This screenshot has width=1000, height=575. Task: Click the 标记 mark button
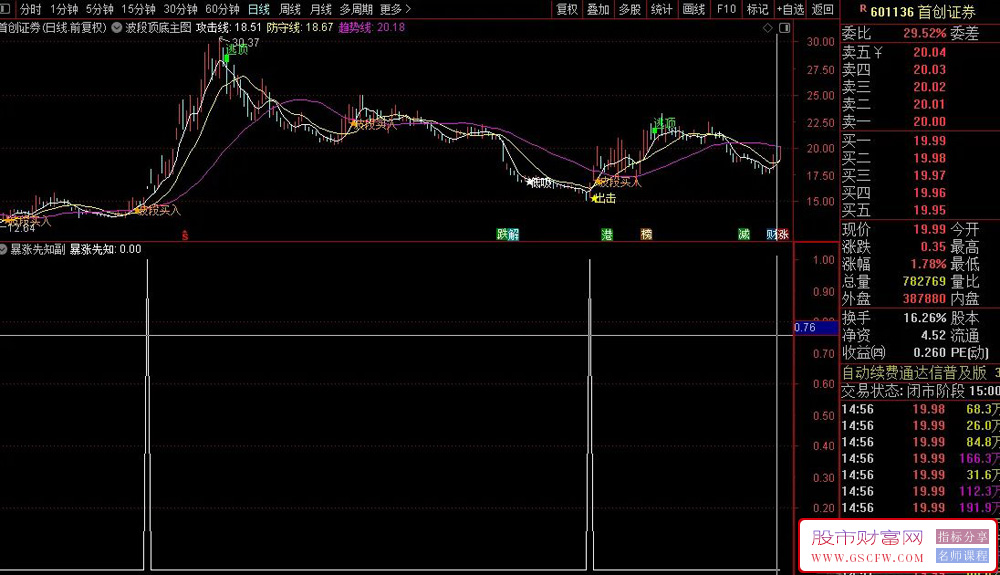coord(758,10)
